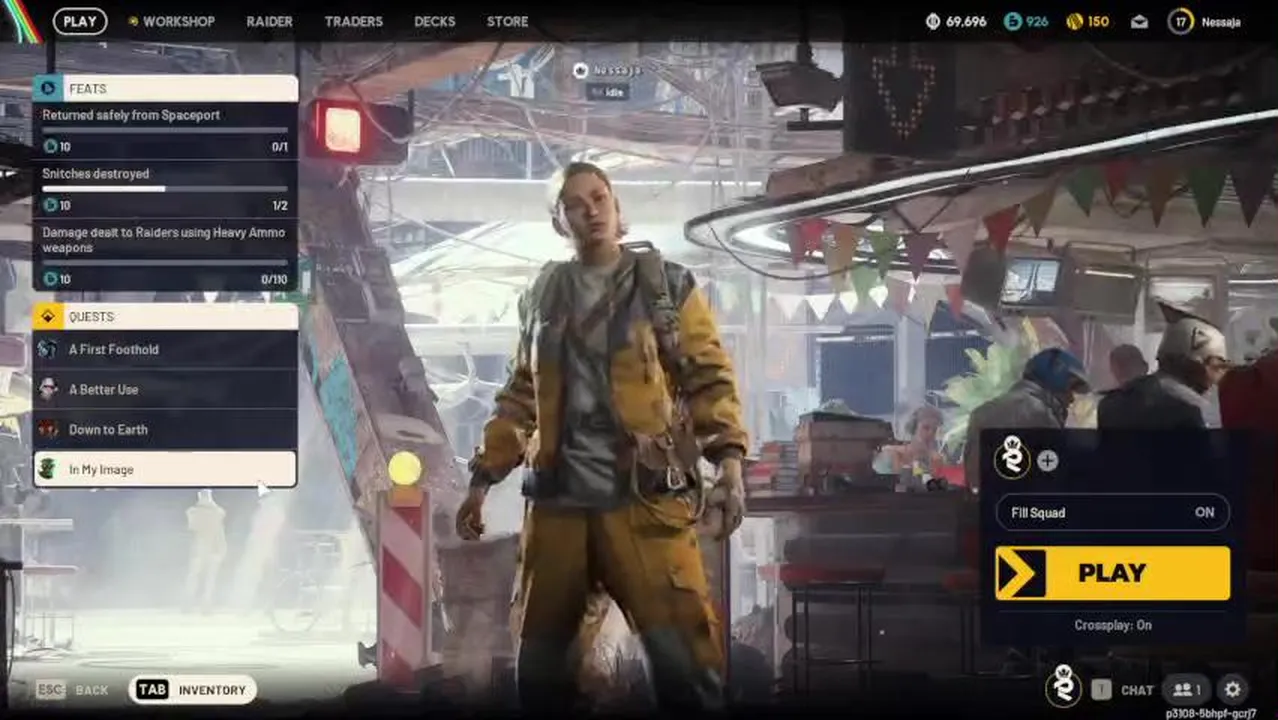Viewport: 1278px width, 720px height.
Task: Click the A Better Use quest giver portrait
Action: pos(48,389)
